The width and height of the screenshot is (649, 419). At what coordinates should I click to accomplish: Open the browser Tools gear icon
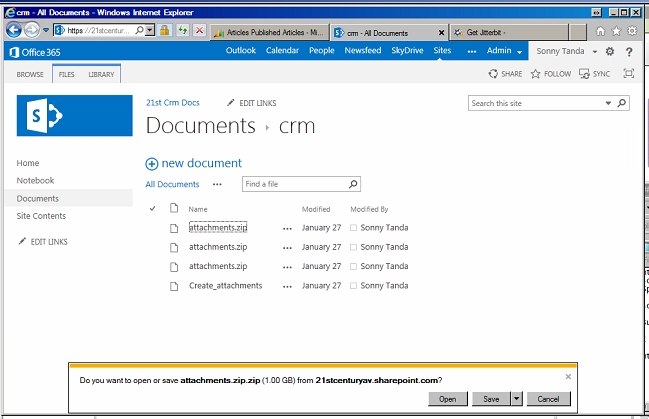[632, 31]
